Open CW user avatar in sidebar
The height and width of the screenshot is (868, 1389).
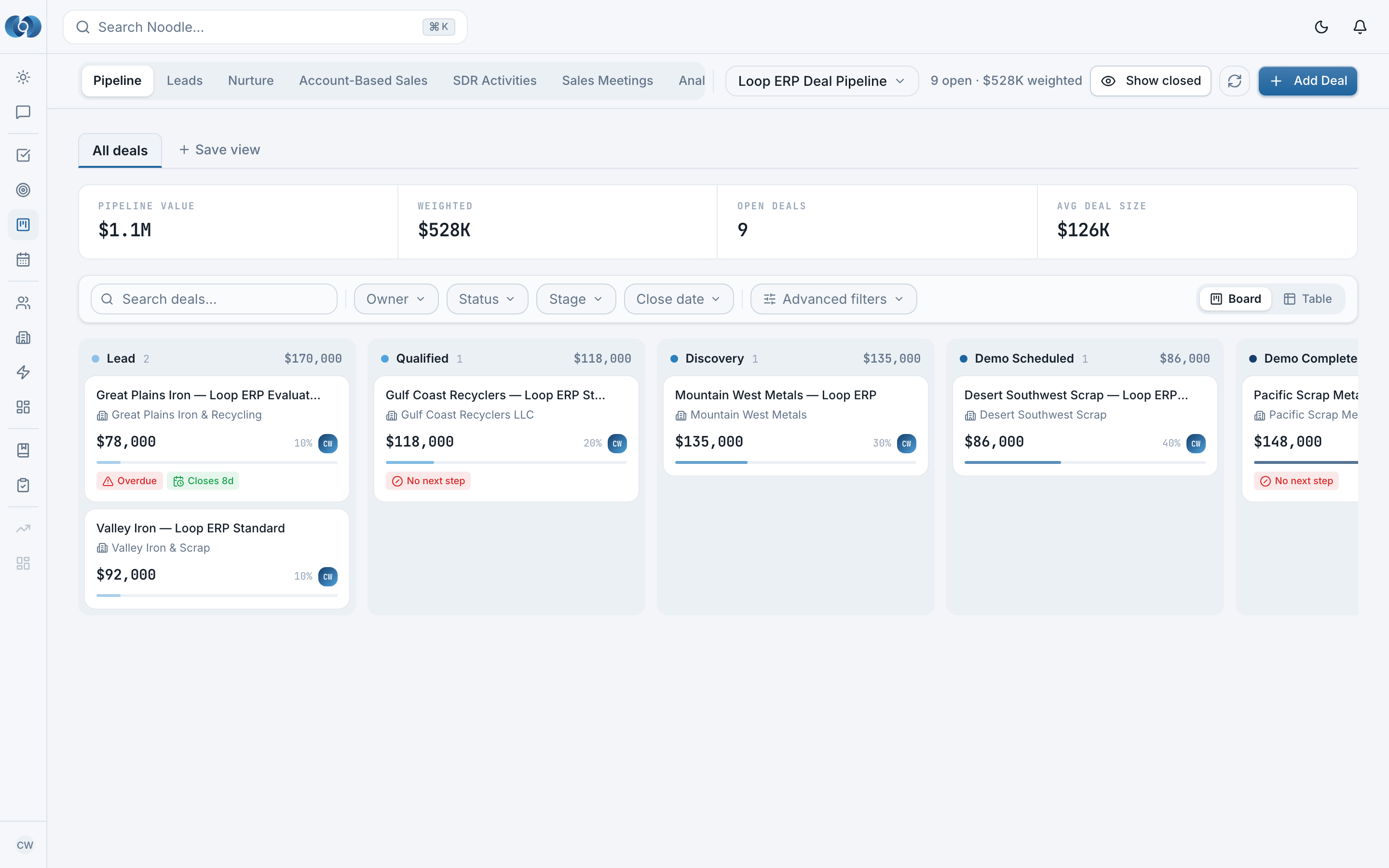25,844
